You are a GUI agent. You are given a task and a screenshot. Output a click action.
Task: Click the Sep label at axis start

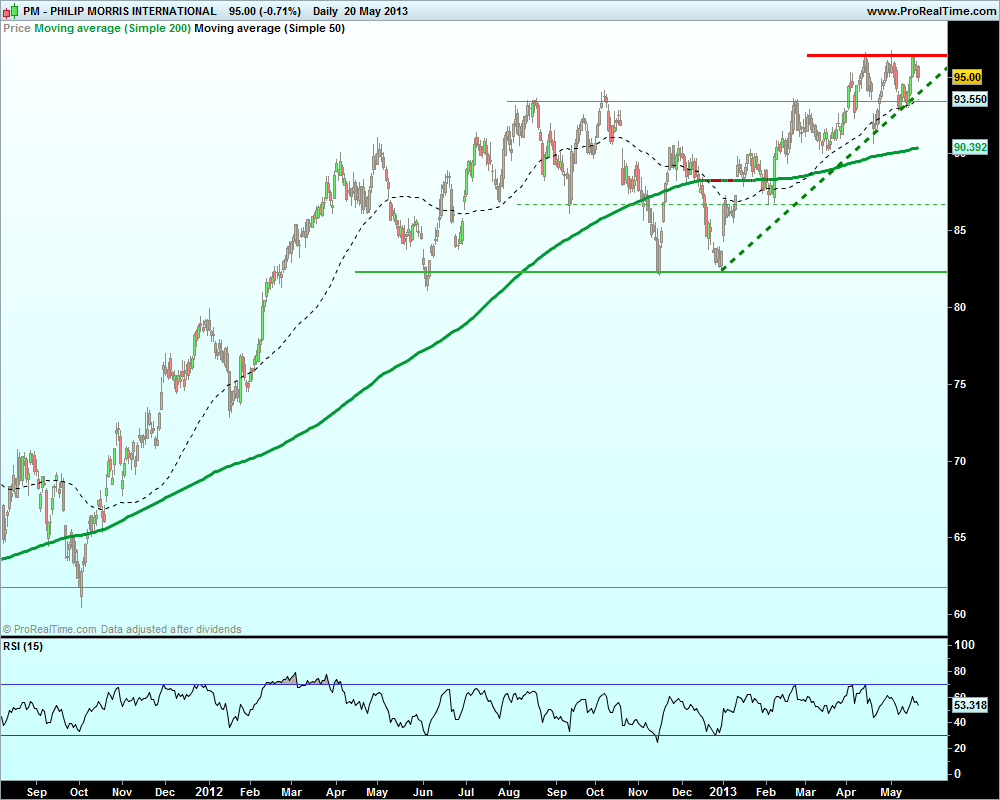[x=37, y=792]
